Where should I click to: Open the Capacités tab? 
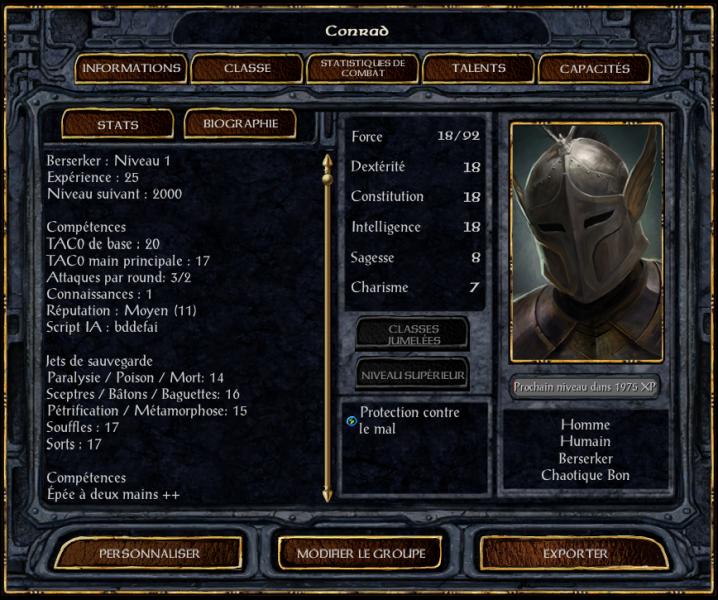point(594,69)
